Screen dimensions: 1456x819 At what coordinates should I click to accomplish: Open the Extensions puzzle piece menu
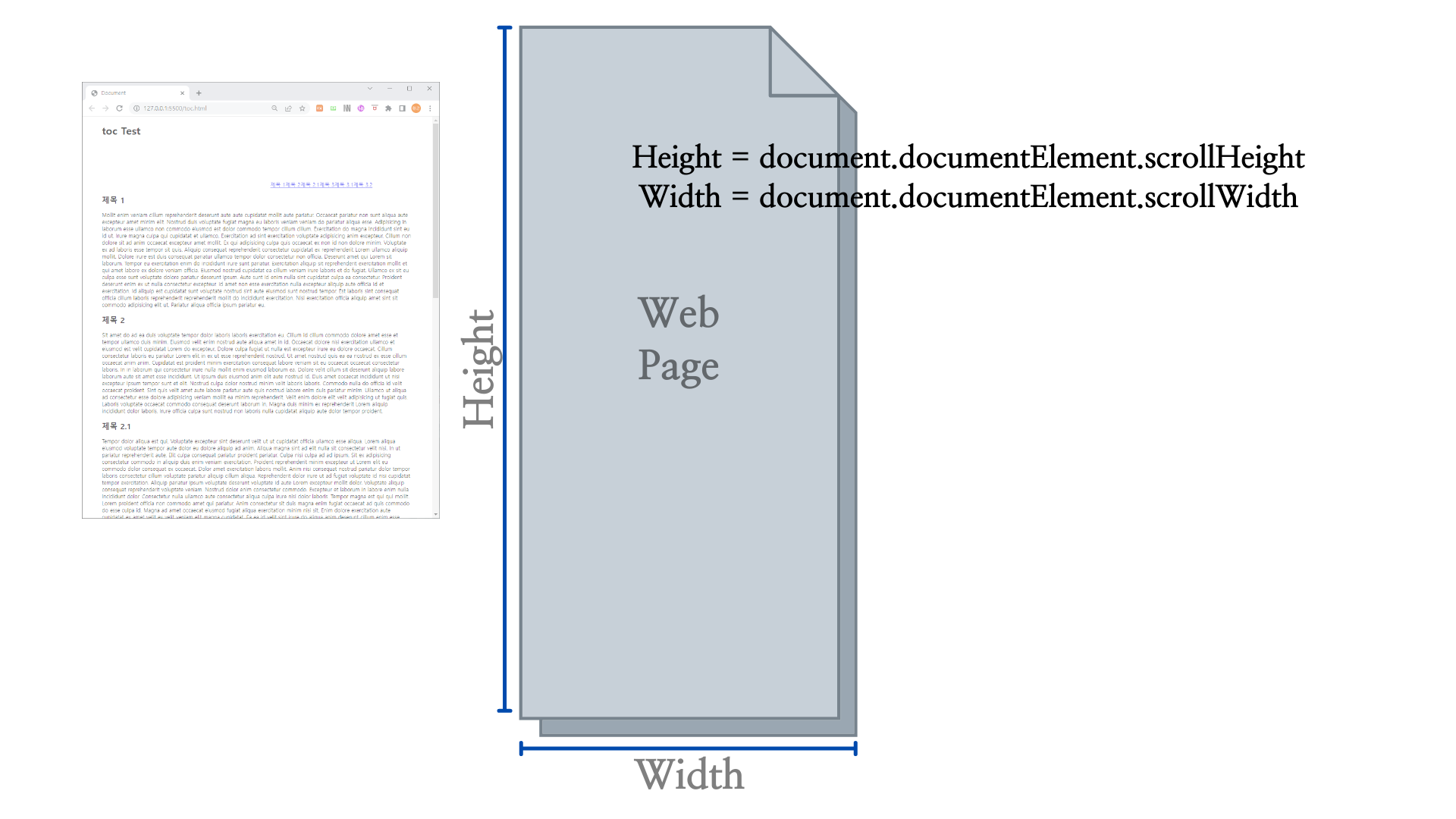click(388, 108)
